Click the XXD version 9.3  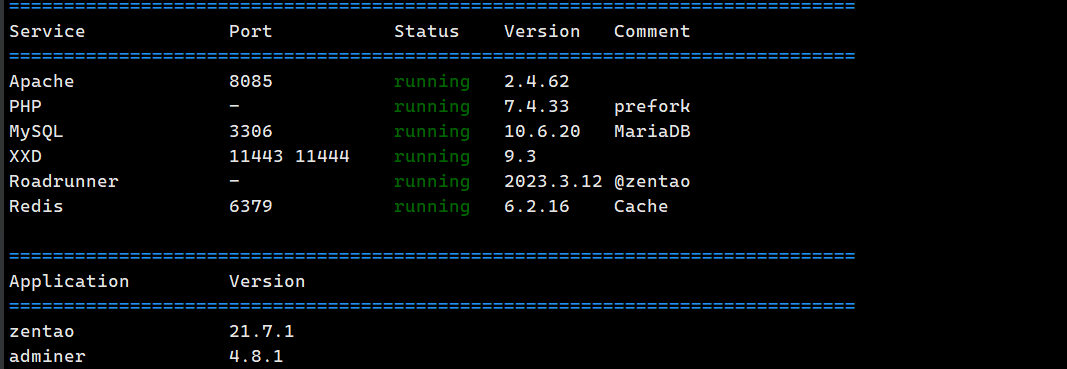[520, 157]
